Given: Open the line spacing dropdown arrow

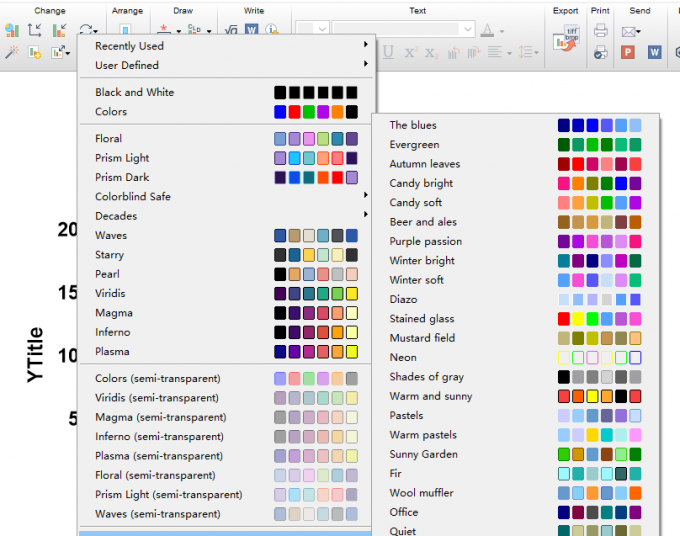Looking at the screenshot, I should pos(536,53).
